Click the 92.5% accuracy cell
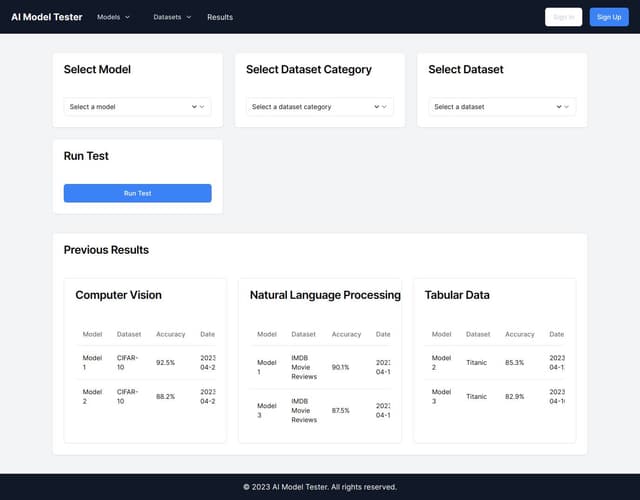Viewport: 640px width, 500px height. point(165,362)
